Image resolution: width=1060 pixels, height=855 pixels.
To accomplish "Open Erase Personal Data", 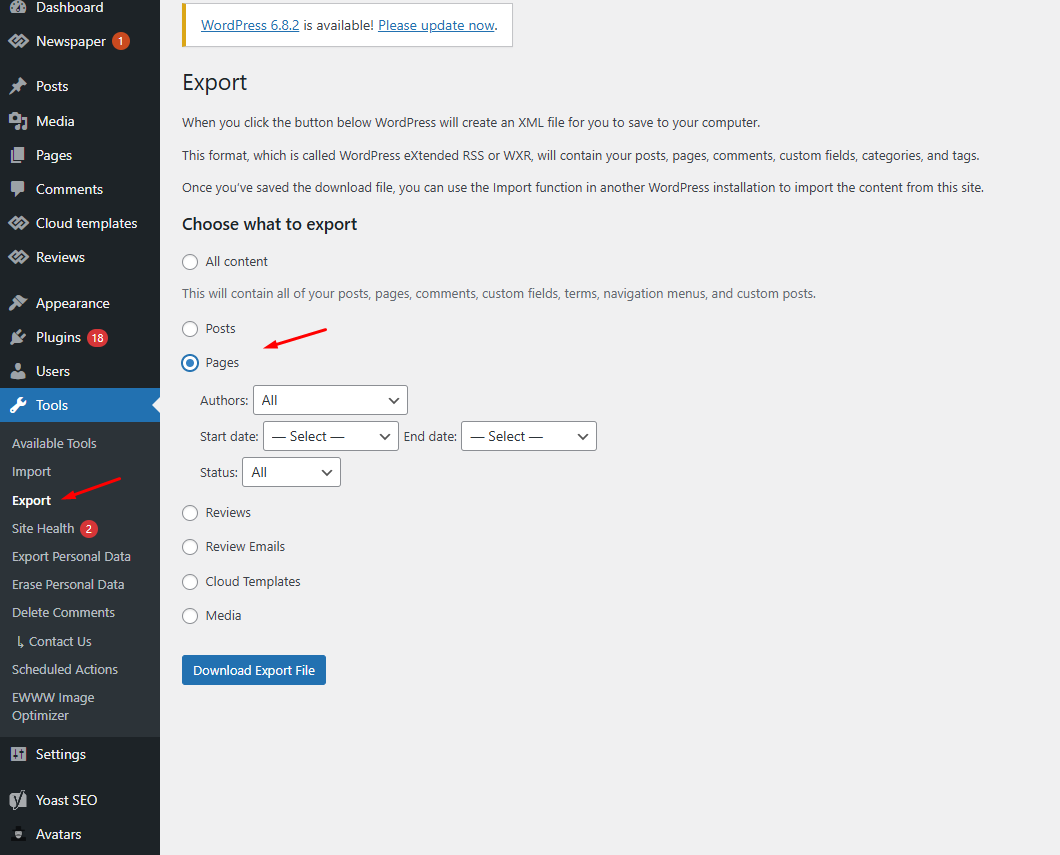I will coord(68,584).
